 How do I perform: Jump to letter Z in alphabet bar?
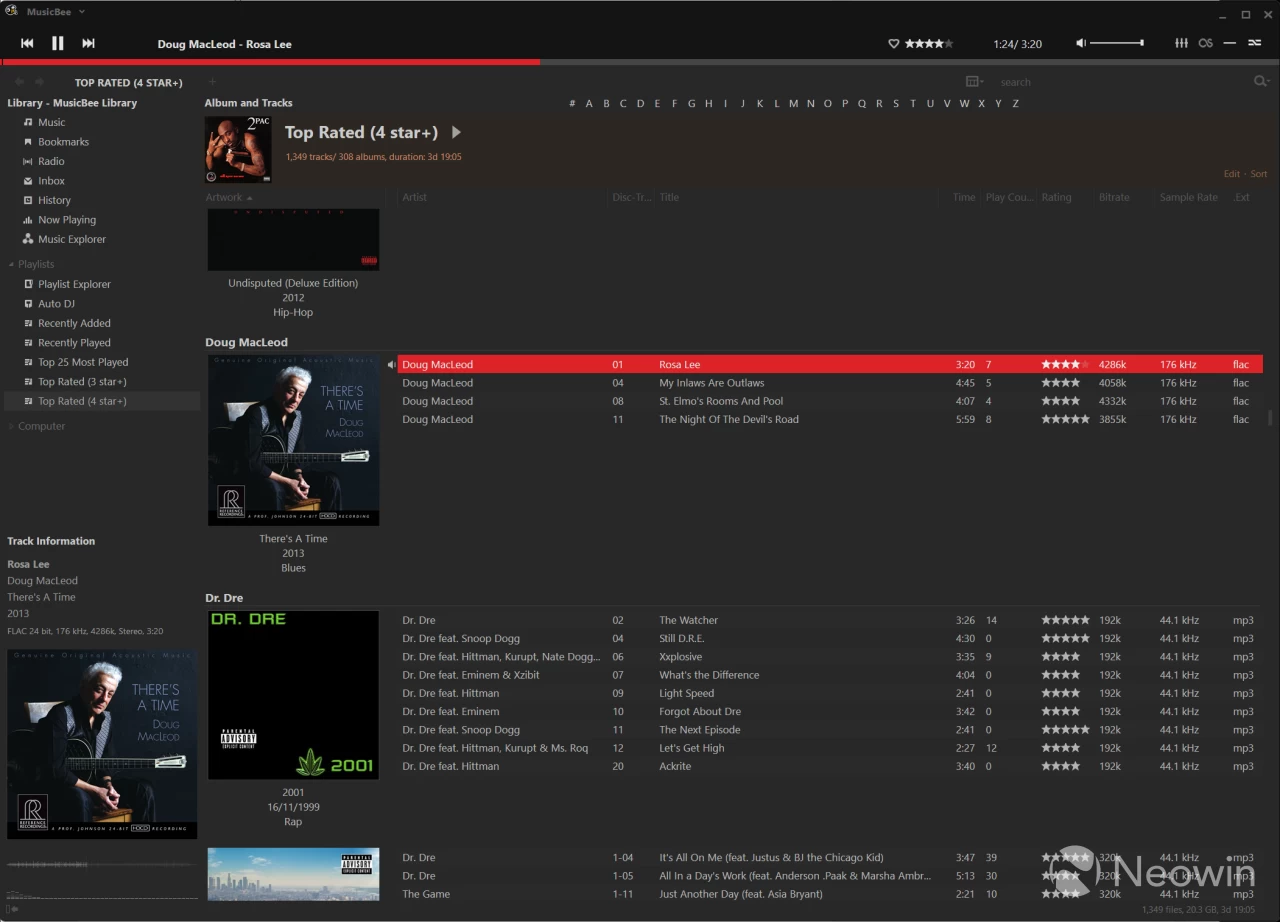[1015, 103]
